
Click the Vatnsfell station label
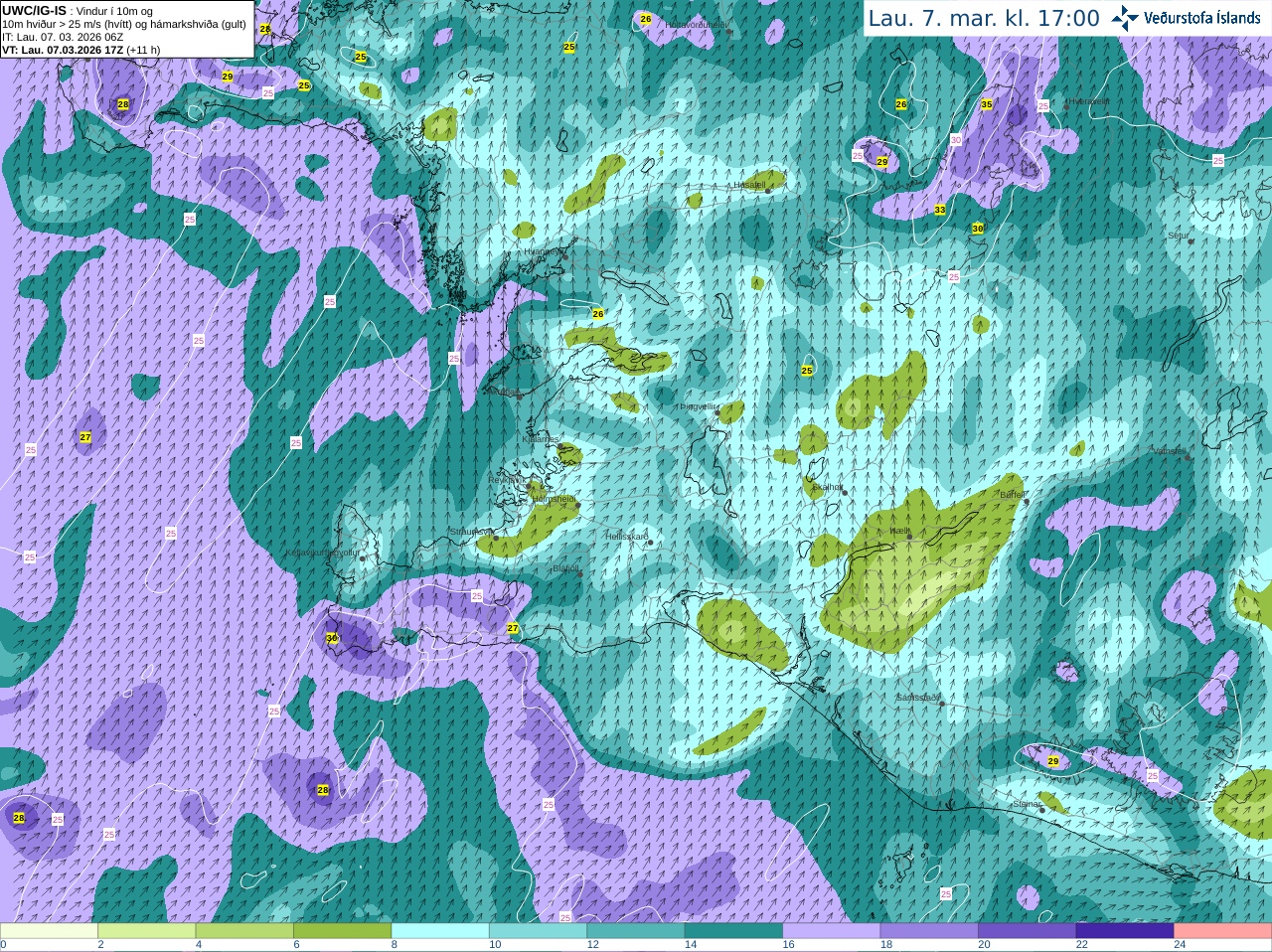pyautogui.click(x=1170, y=451)
